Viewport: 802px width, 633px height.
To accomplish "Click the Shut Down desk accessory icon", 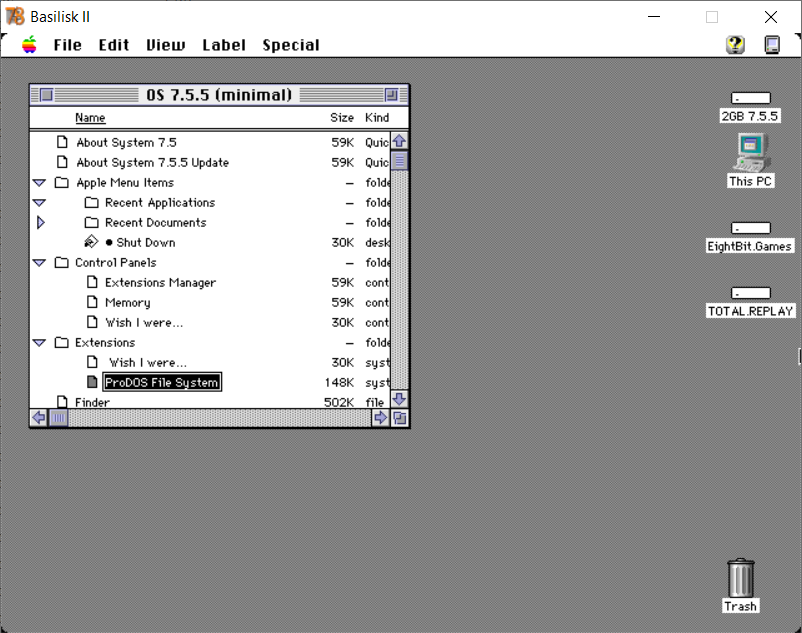I will [91, 241].
